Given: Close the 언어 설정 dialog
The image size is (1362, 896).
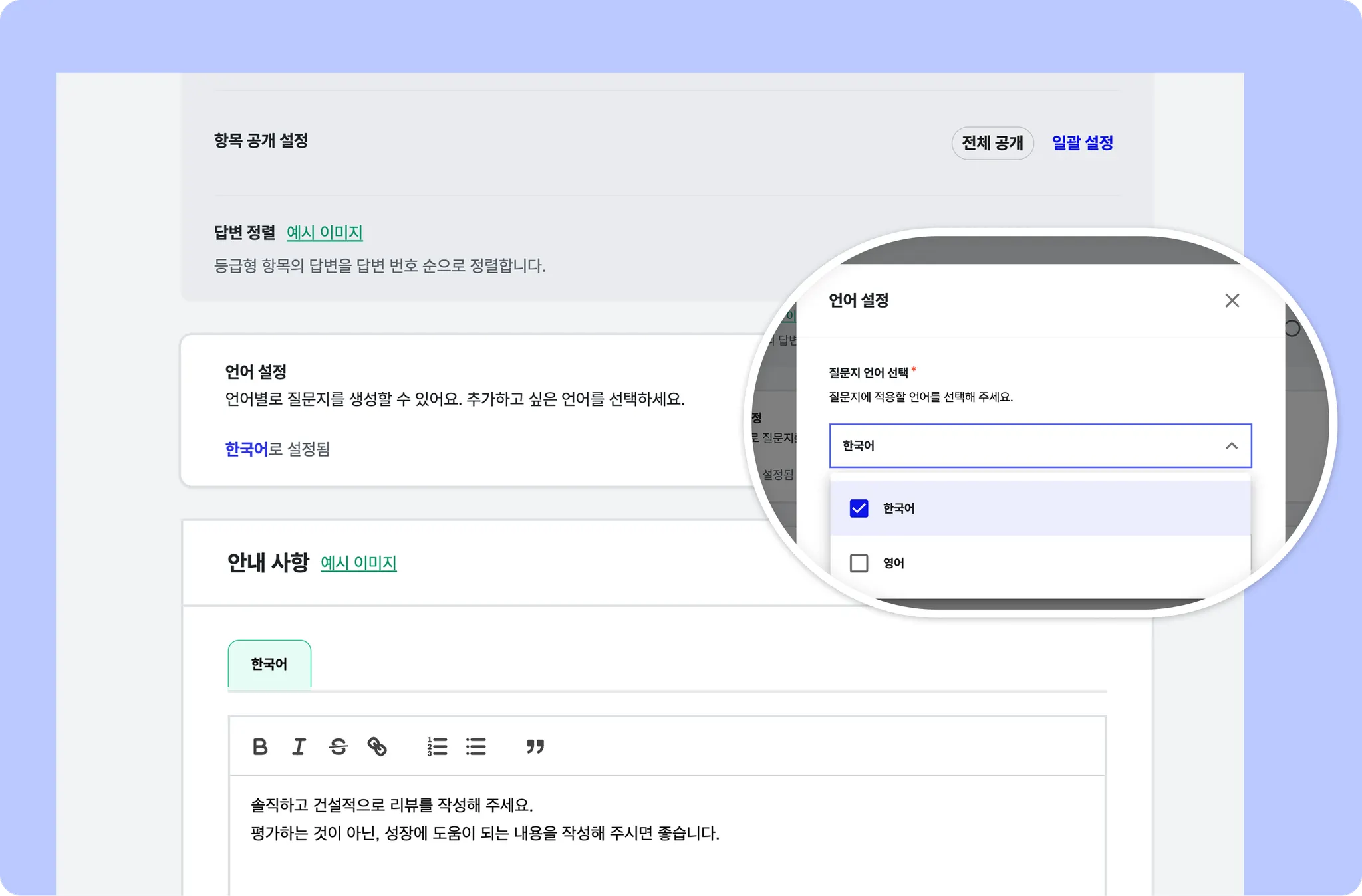Looking at the screenshot, I should (1232, 300).
